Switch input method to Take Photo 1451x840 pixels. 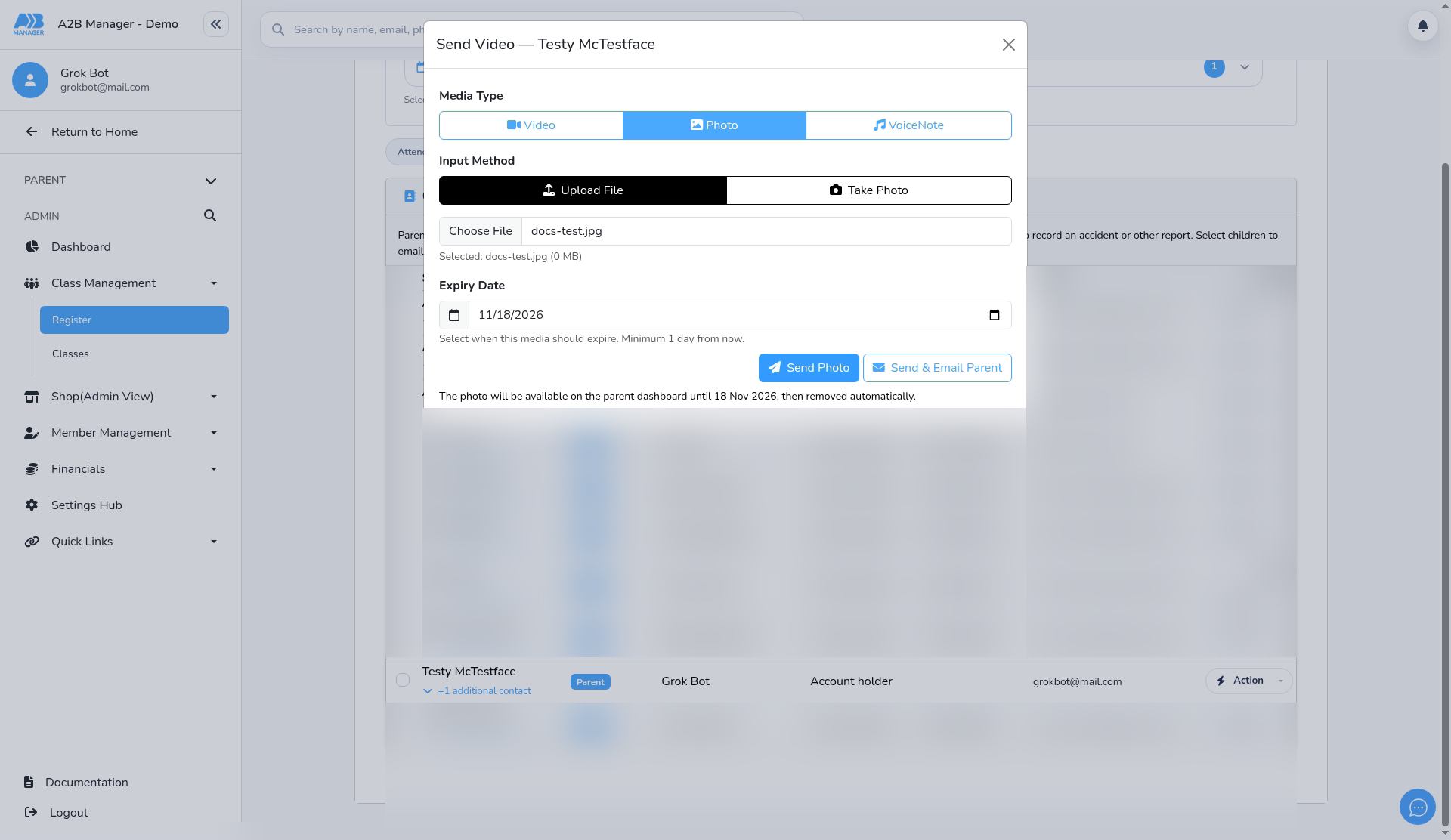point(869,190)
